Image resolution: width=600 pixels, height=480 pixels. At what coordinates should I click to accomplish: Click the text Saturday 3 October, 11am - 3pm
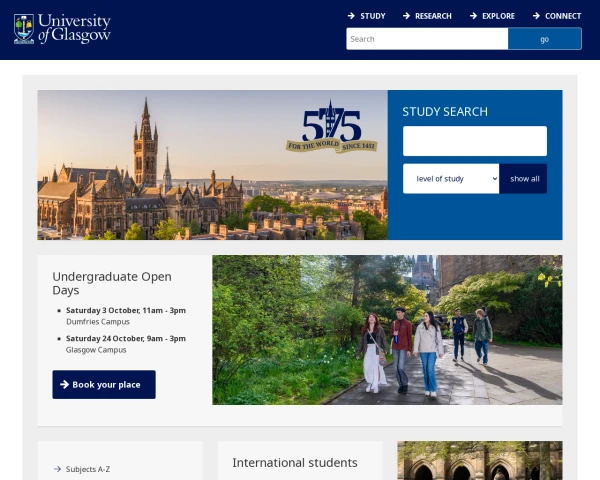coord(126,310)
